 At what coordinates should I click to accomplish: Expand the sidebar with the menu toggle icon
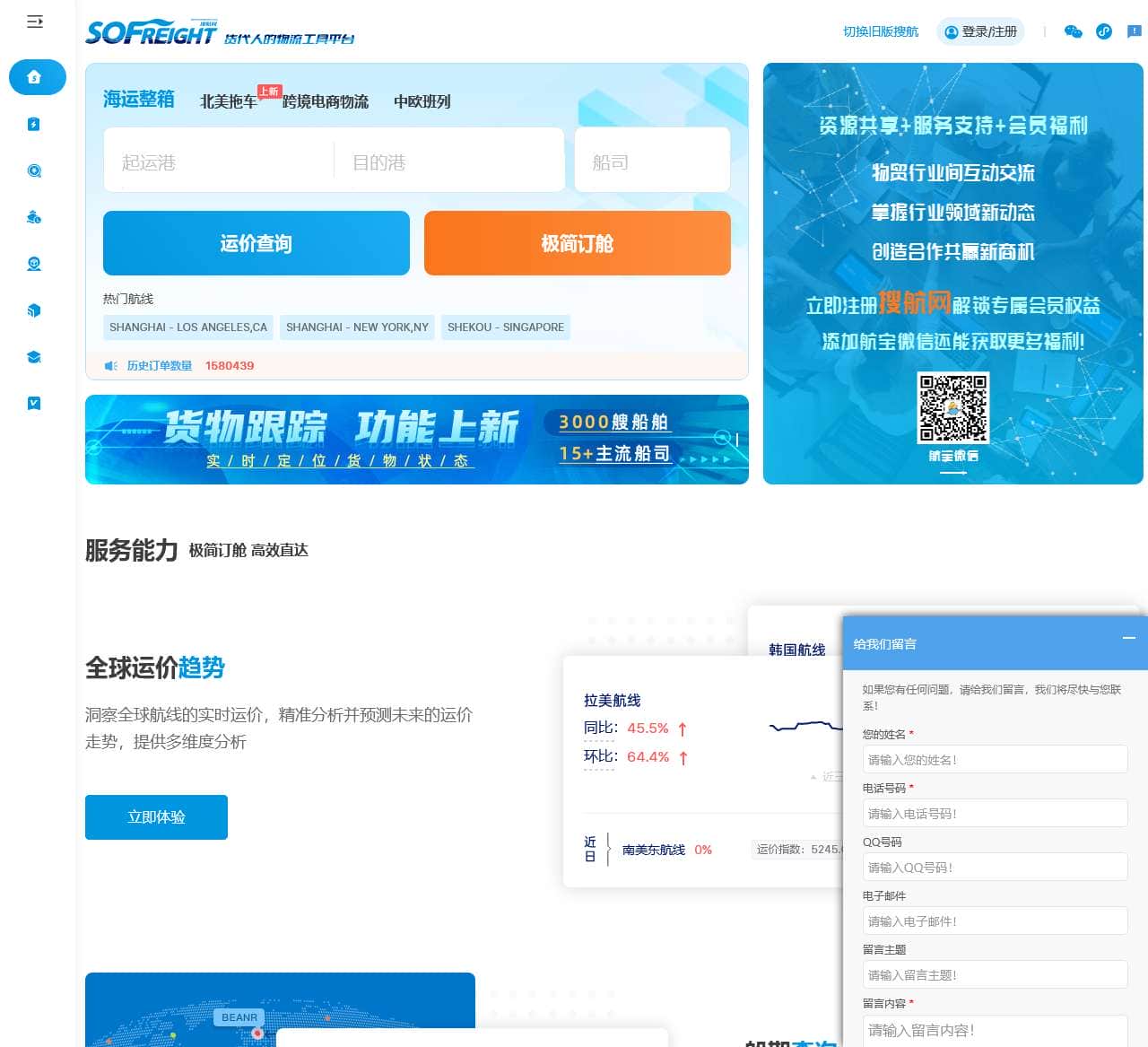tap(35, 22)
